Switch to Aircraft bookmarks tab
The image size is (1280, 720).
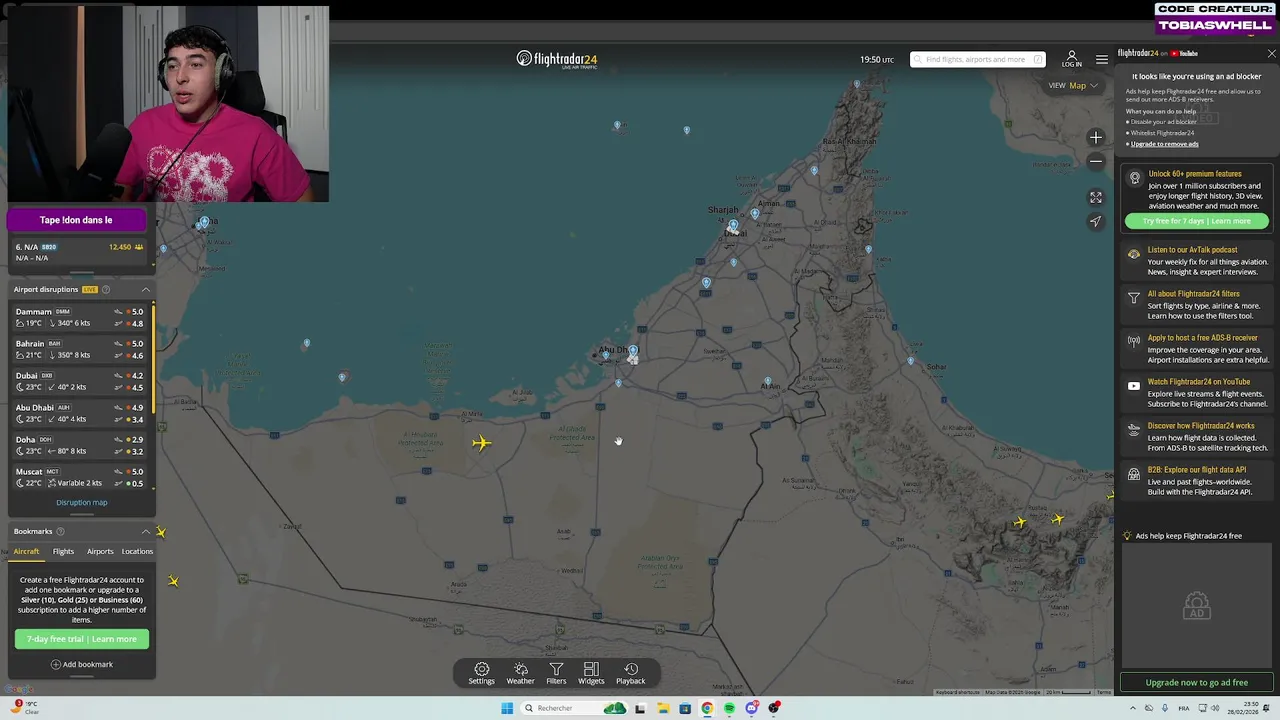[x=26, y=551]
